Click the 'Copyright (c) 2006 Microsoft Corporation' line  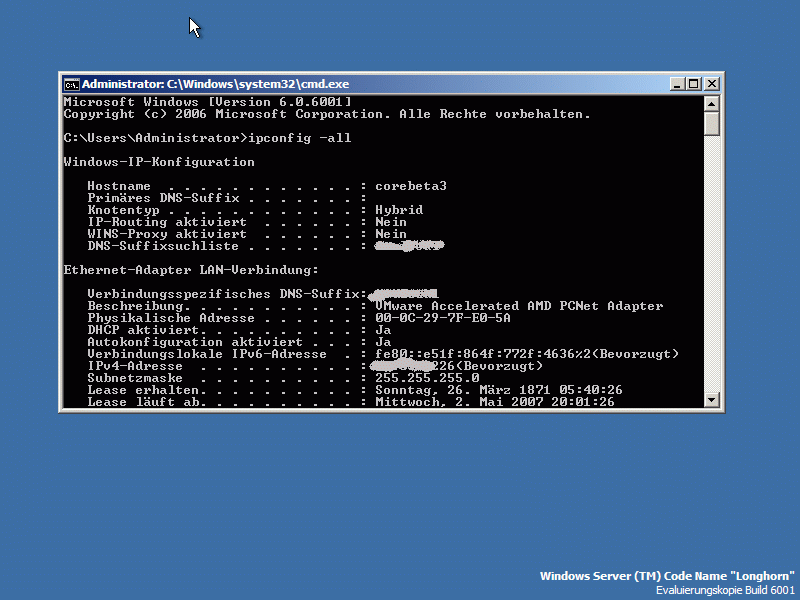pos(227,114)
